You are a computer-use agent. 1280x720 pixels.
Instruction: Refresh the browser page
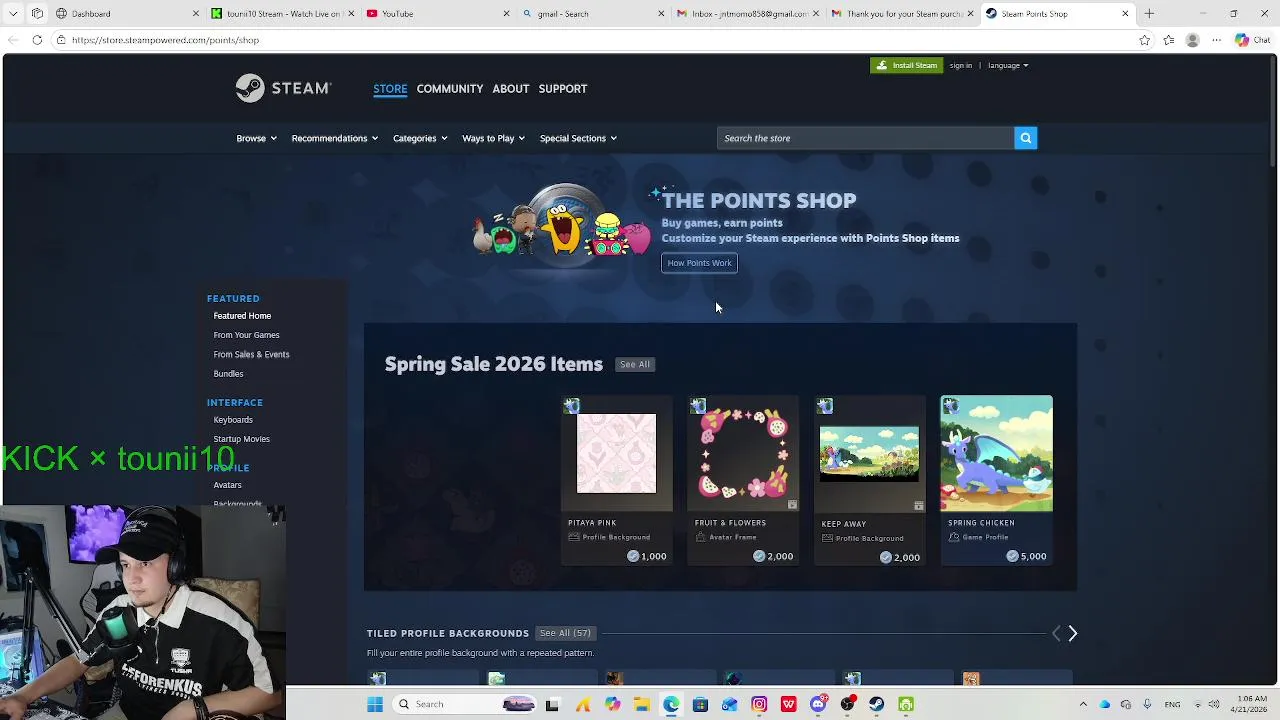(37, 40)
